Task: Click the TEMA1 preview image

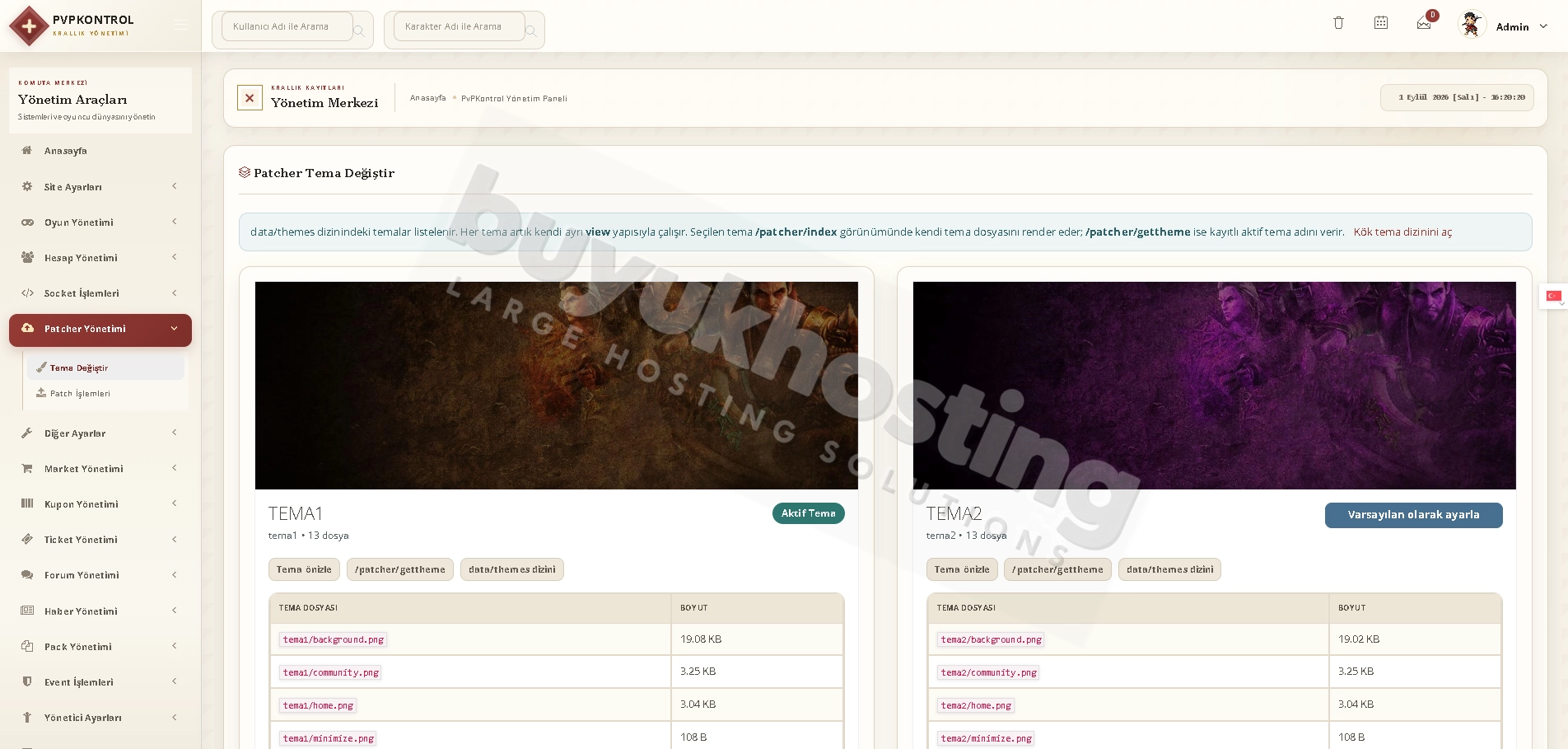Action: pos(557,386)
